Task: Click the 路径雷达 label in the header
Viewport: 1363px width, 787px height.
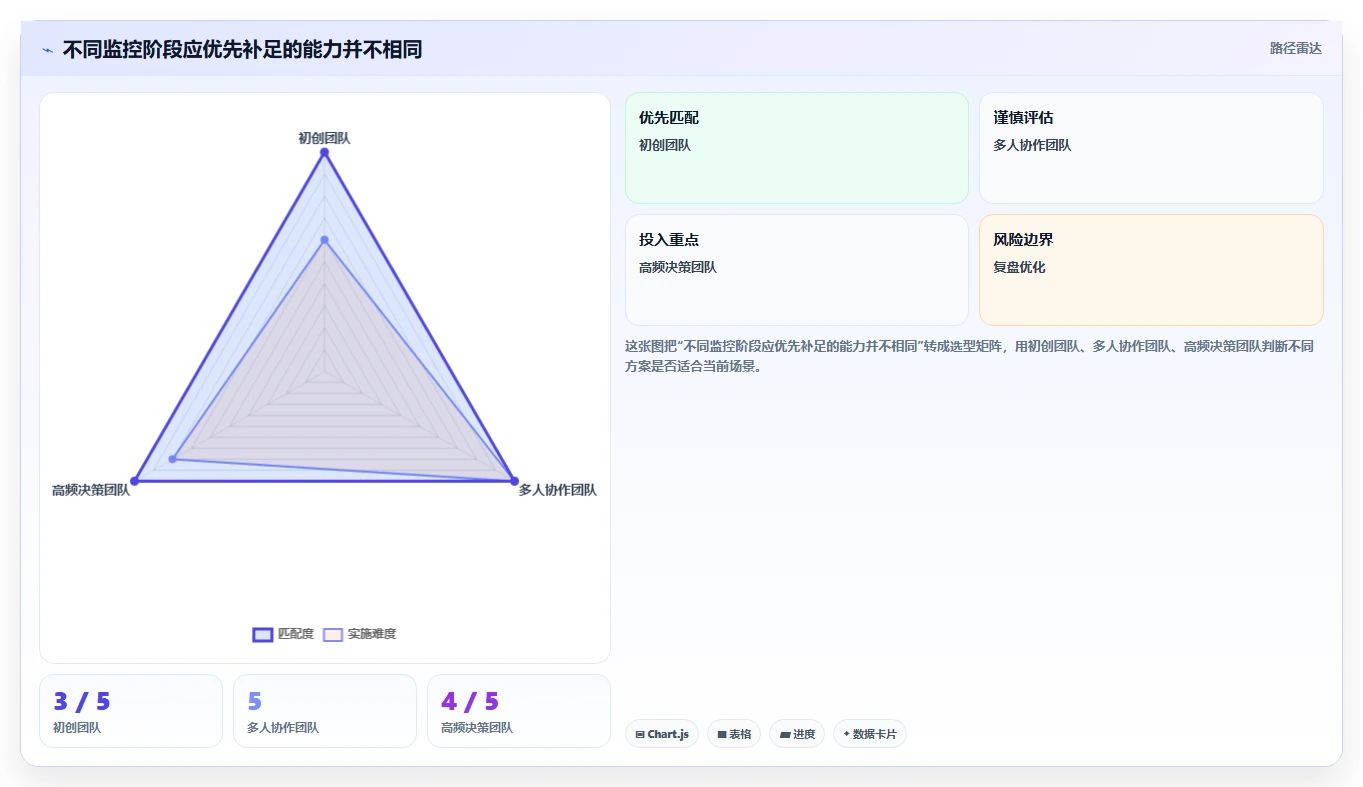Action: (1295, 48)
